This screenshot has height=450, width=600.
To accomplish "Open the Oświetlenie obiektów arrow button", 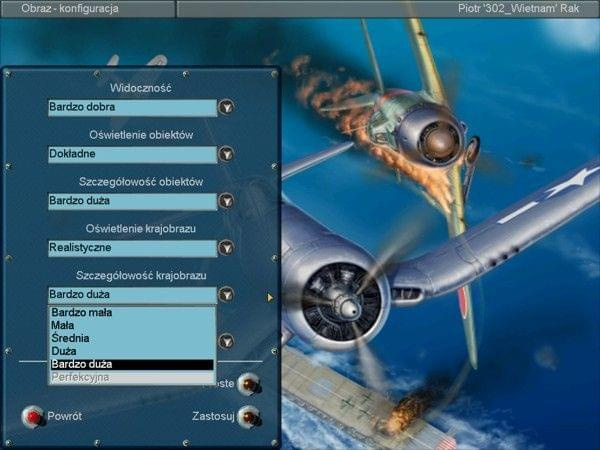I will click(226, 154).
